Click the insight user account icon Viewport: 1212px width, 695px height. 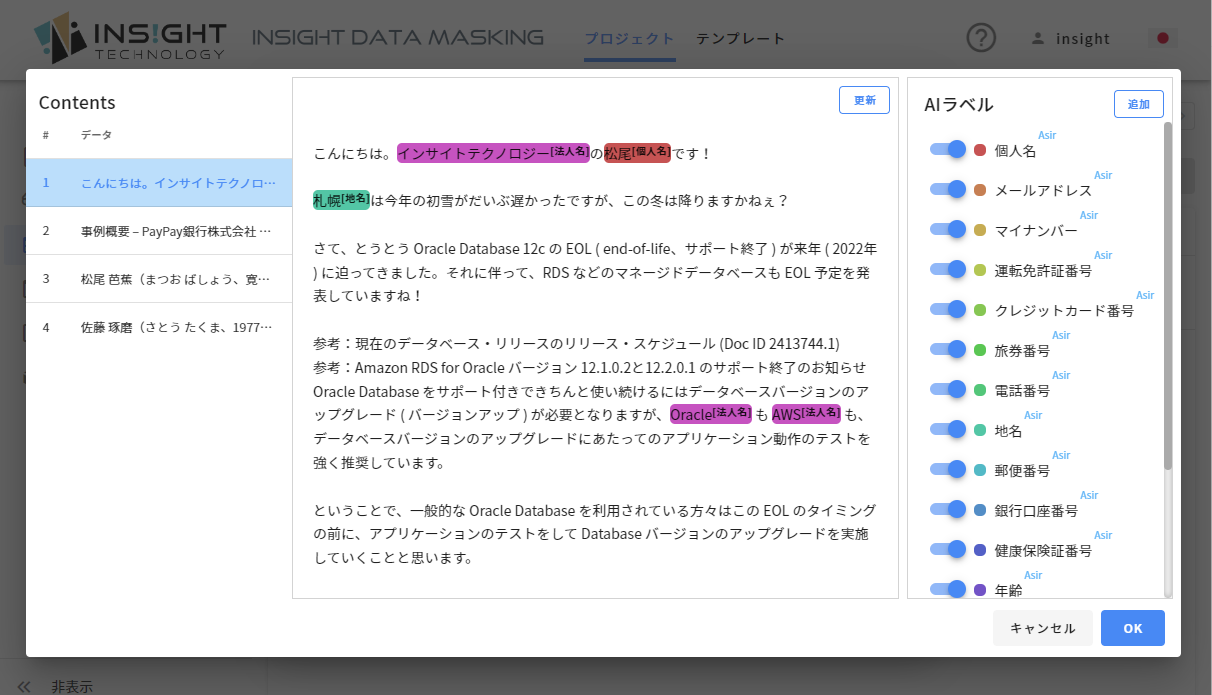pyautogui.click(x=1040, y=38)
